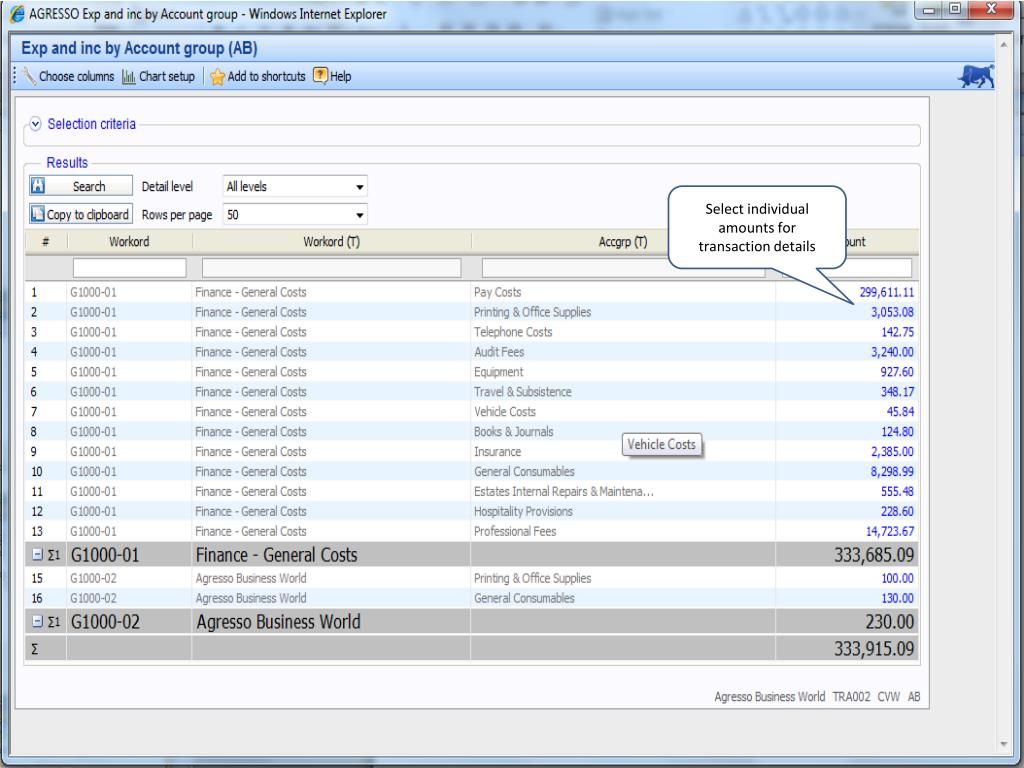Click the scroll down arrow of the scrollbar
This screenshot has width=1024, height=768.
[1004, 744]
